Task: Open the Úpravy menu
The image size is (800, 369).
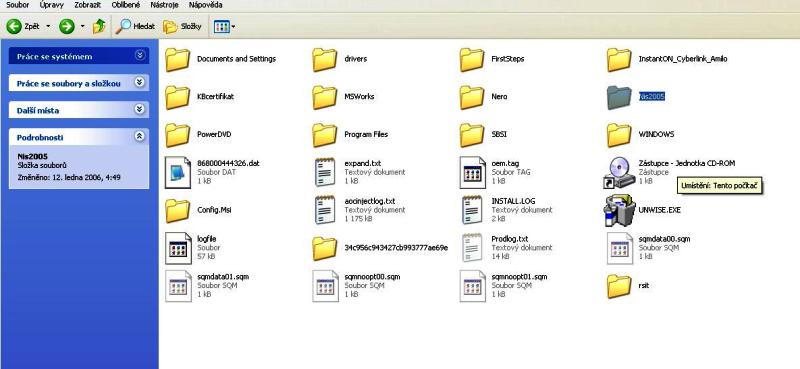Action: pyautogui.click(x=51, y=5)
